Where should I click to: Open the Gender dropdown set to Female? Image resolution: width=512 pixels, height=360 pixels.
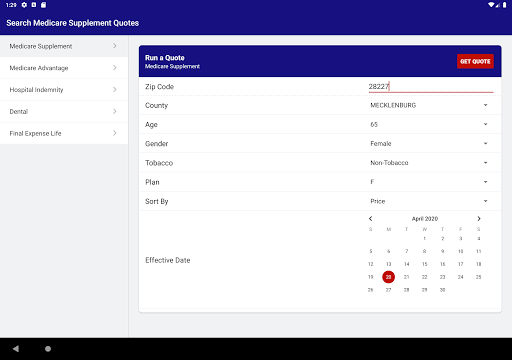(x=428, y=144)
